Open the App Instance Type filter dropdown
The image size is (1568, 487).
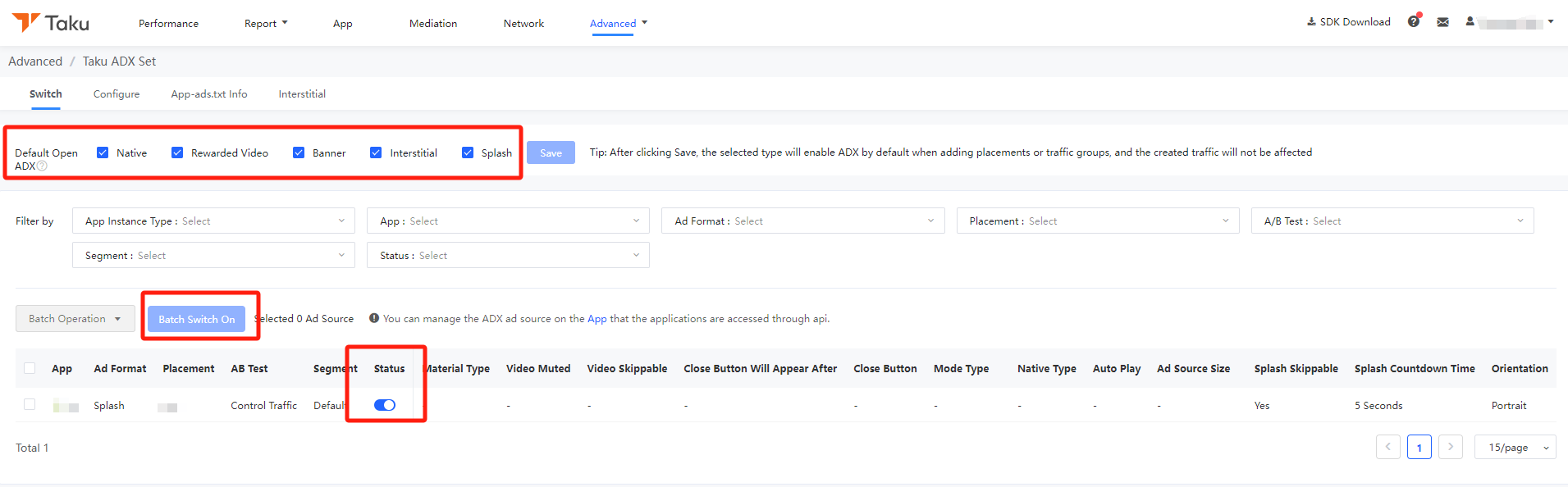(x=213, y=221)
